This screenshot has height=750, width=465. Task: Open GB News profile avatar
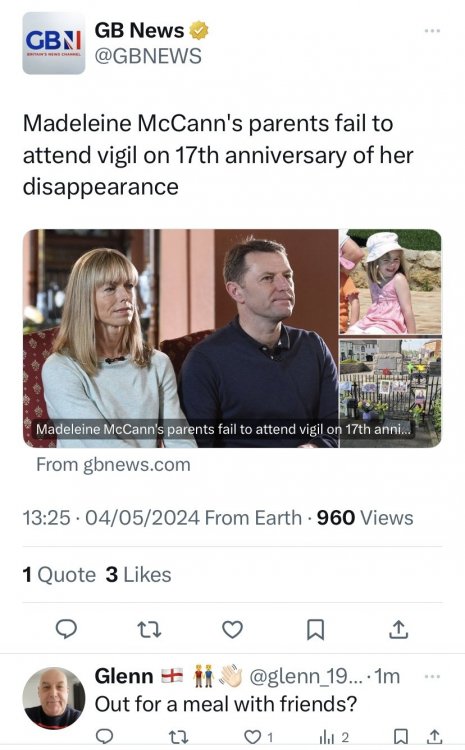click(54, 43)
